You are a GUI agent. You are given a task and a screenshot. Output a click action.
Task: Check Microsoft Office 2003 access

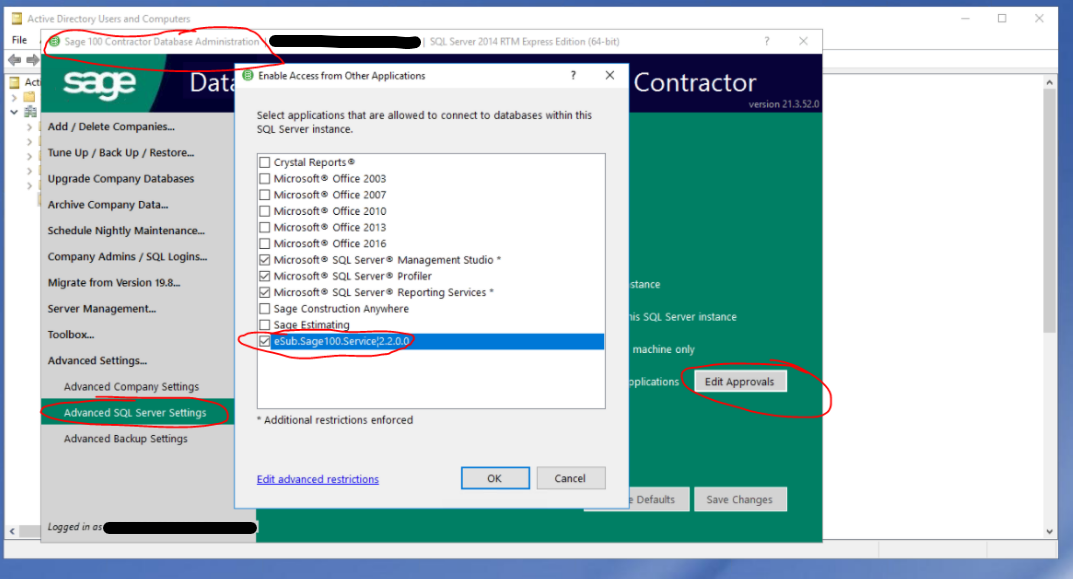click(265, 179)
